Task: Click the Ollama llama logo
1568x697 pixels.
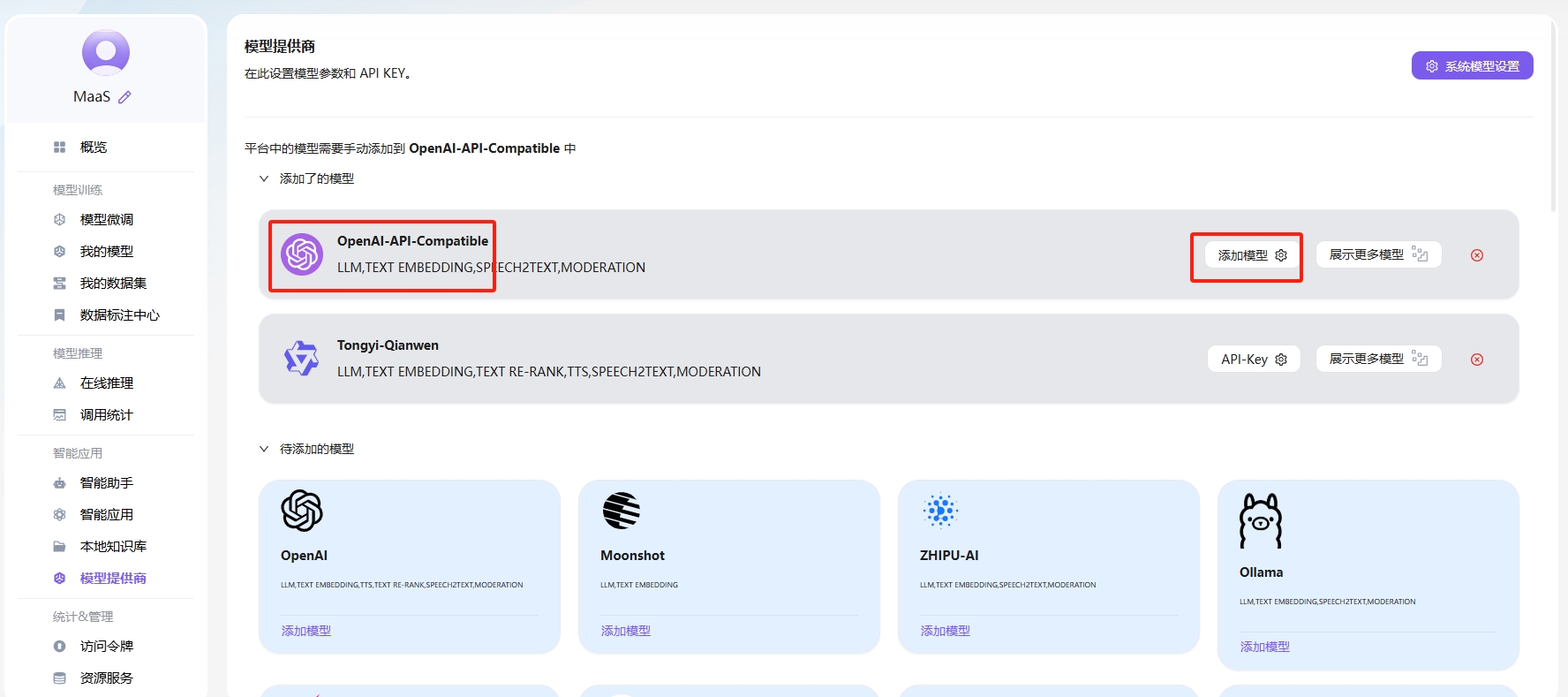Action: [x=1261, y=521]
